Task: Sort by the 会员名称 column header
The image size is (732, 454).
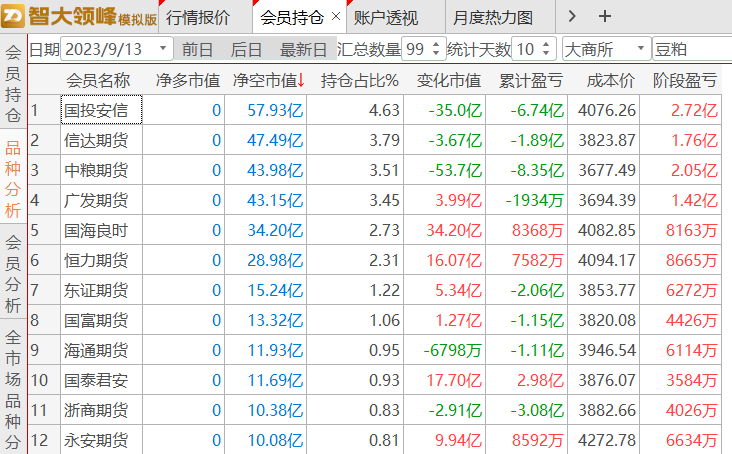Action: pos(98,81)
